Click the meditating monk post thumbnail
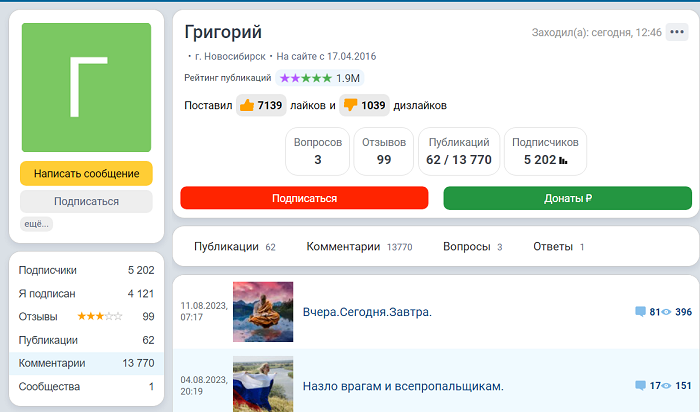The image size is (700, 412). pos(263,312)
